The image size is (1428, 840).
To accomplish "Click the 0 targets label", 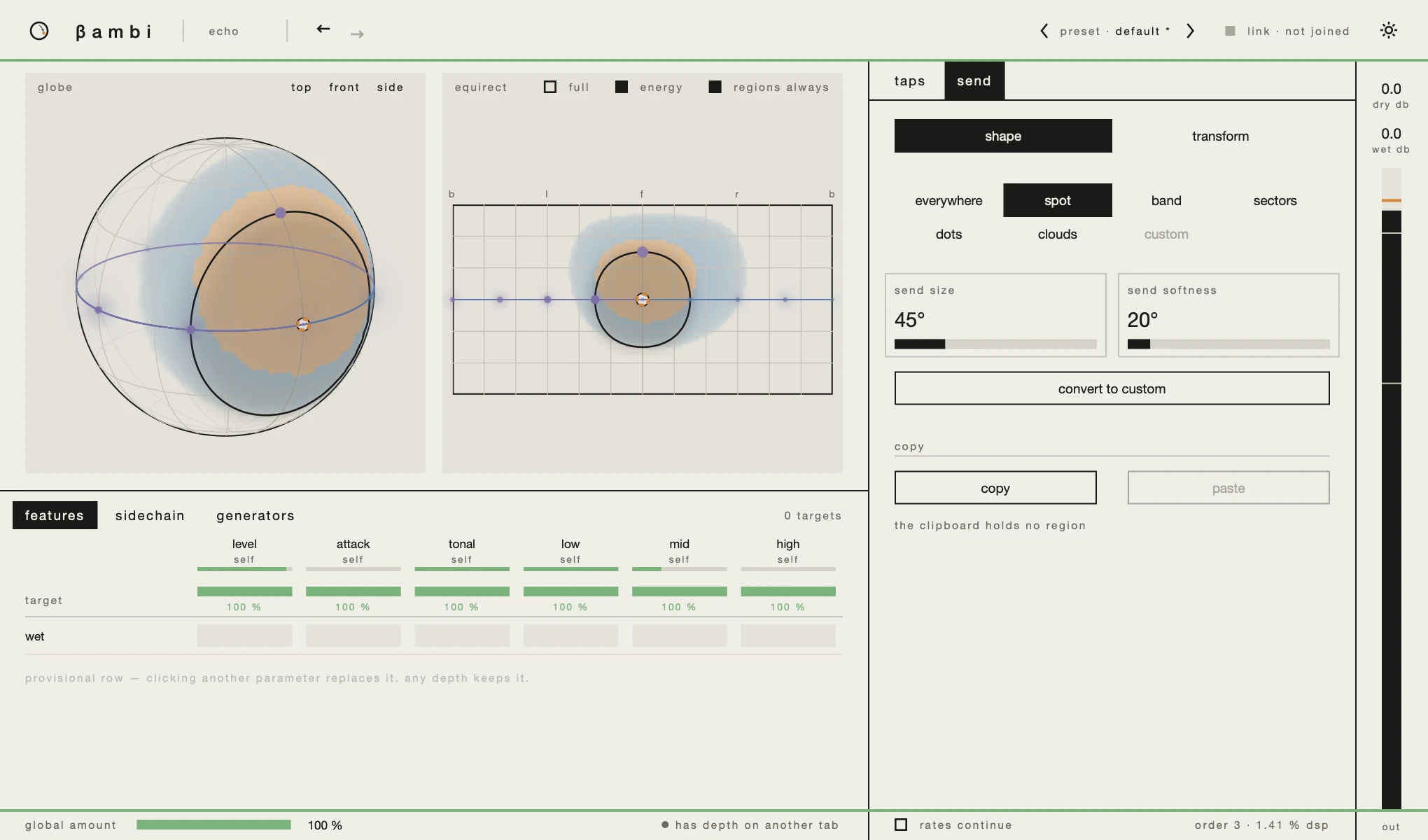I will [813, 516].
